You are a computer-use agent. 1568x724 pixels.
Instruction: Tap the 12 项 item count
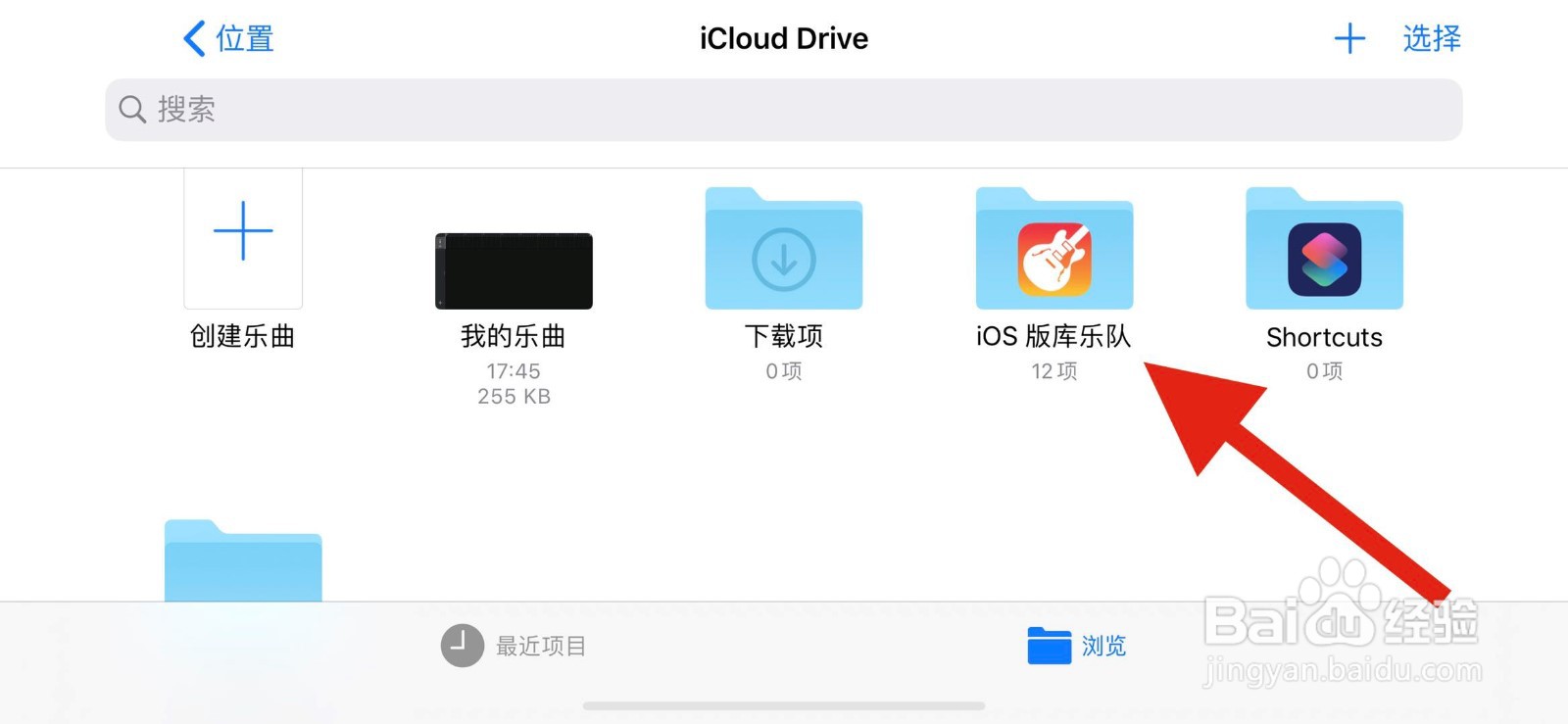1054,371
